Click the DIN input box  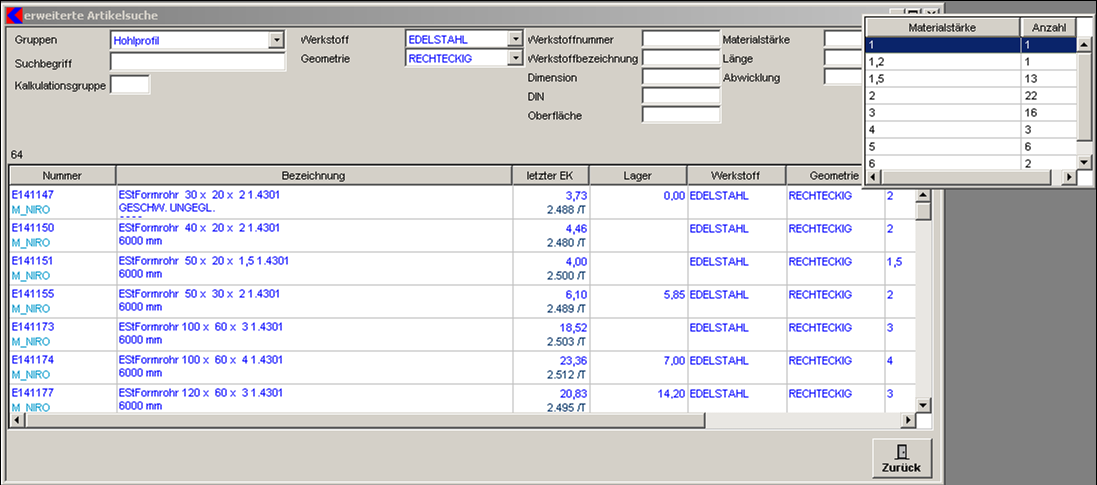[681, 96]
